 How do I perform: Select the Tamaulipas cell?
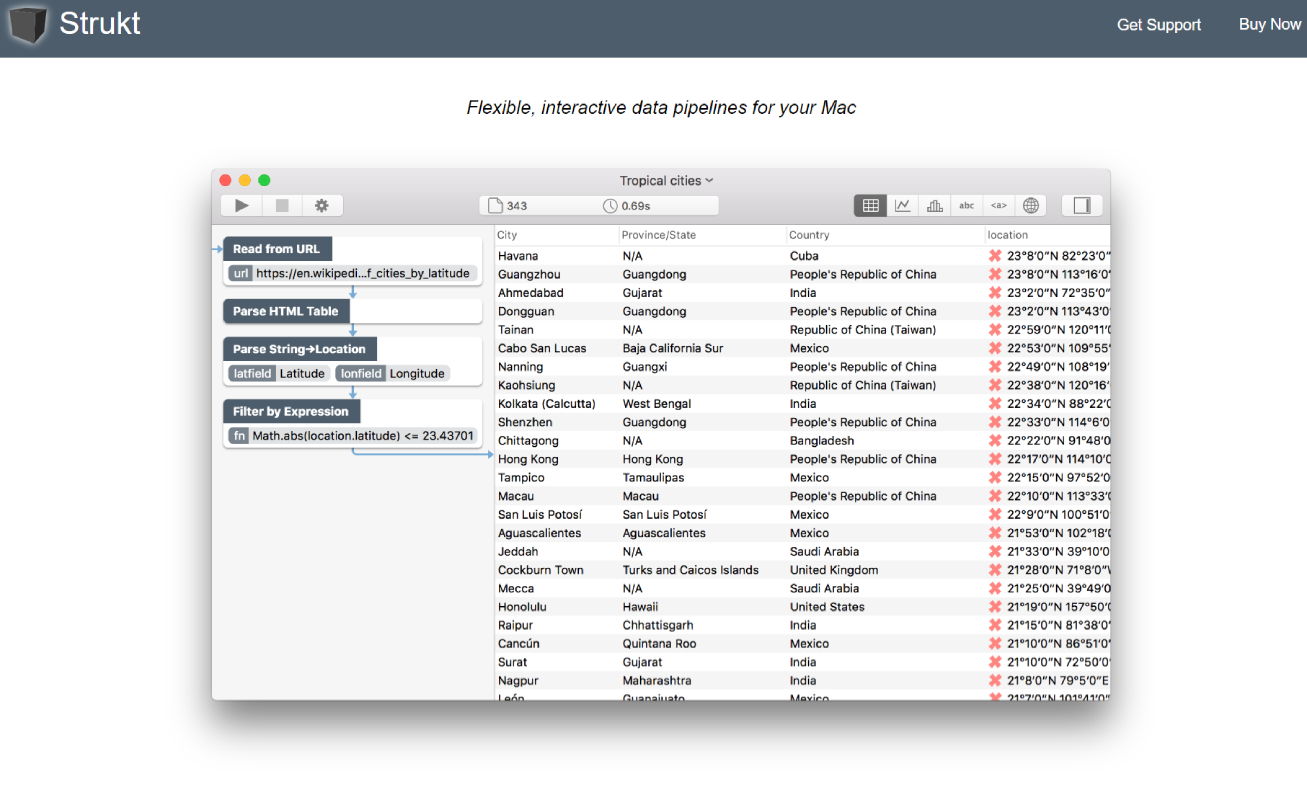pyautogui.click(x=653, y=478)
